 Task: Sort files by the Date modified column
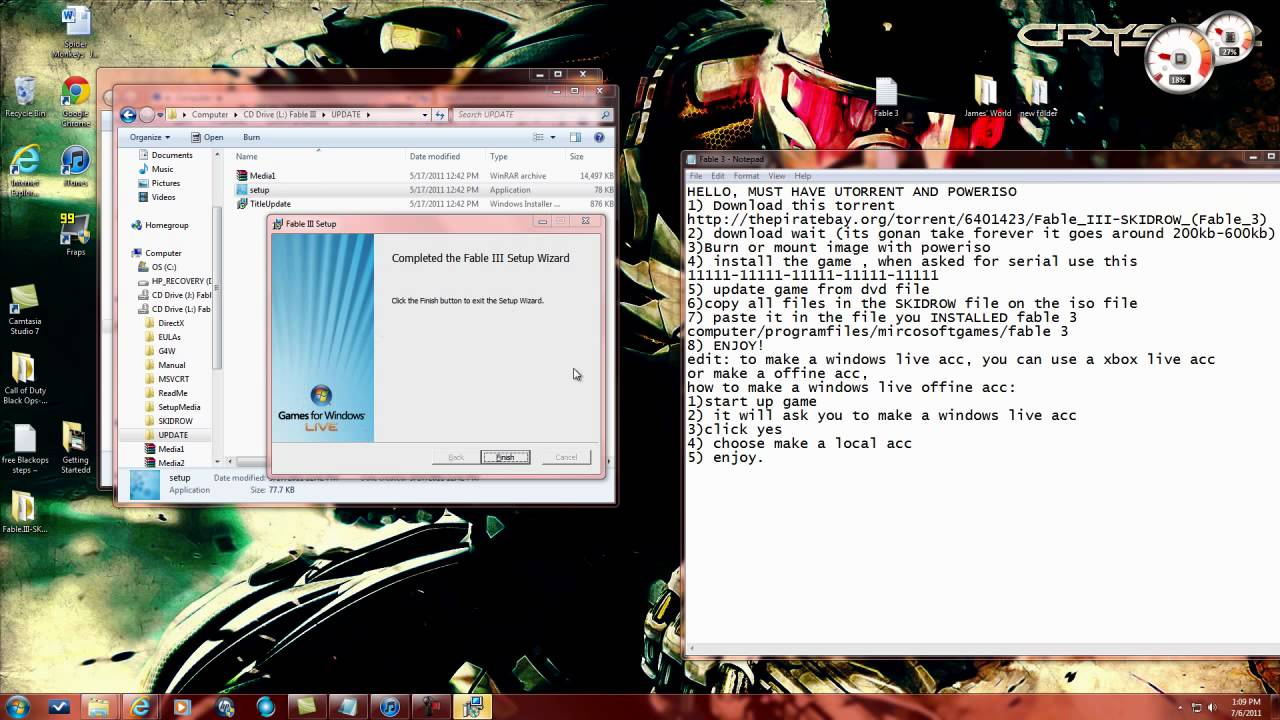445,156
